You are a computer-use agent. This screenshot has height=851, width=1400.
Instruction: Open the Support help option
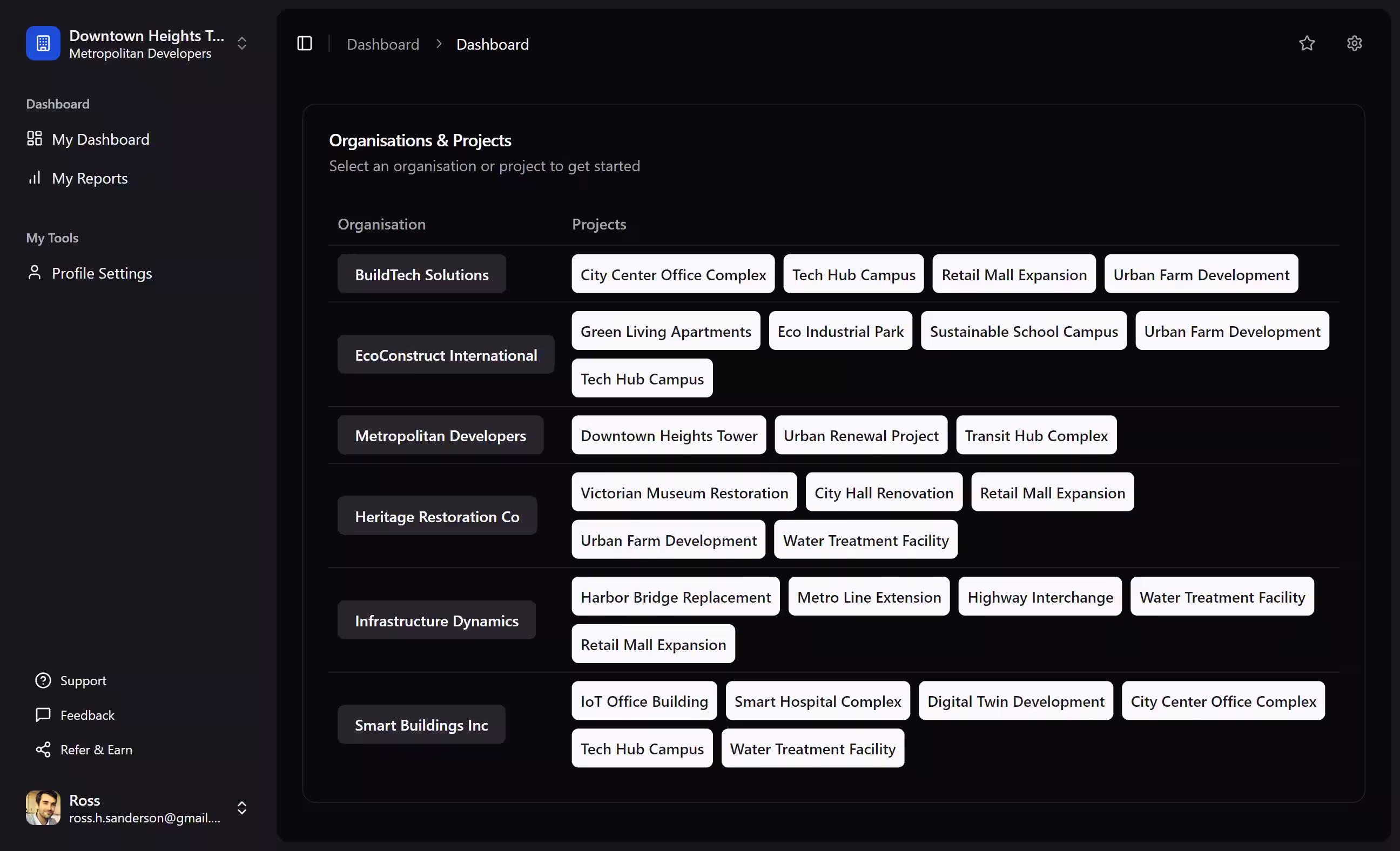83,680
